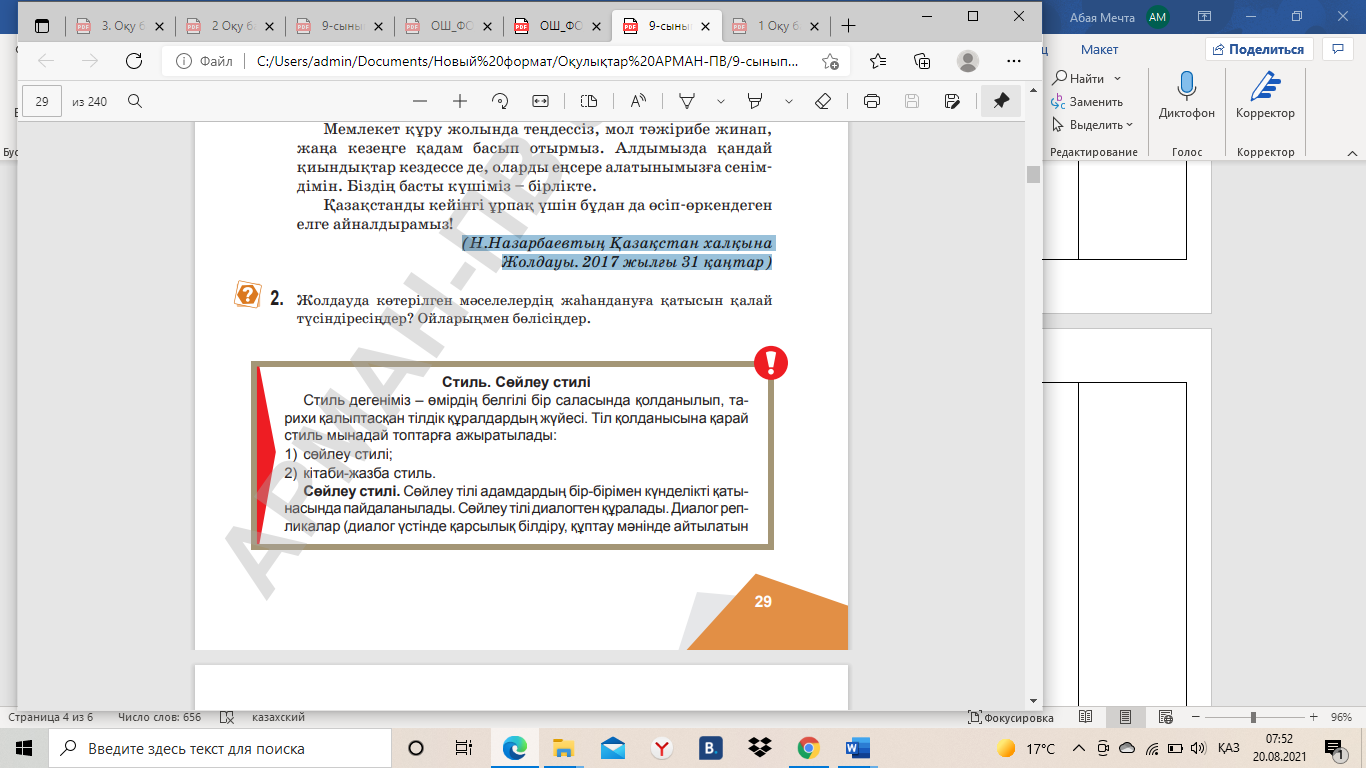Open Google Chrome from the taskbar
This screenshot has height=768, width=1366.
[809, 748]
